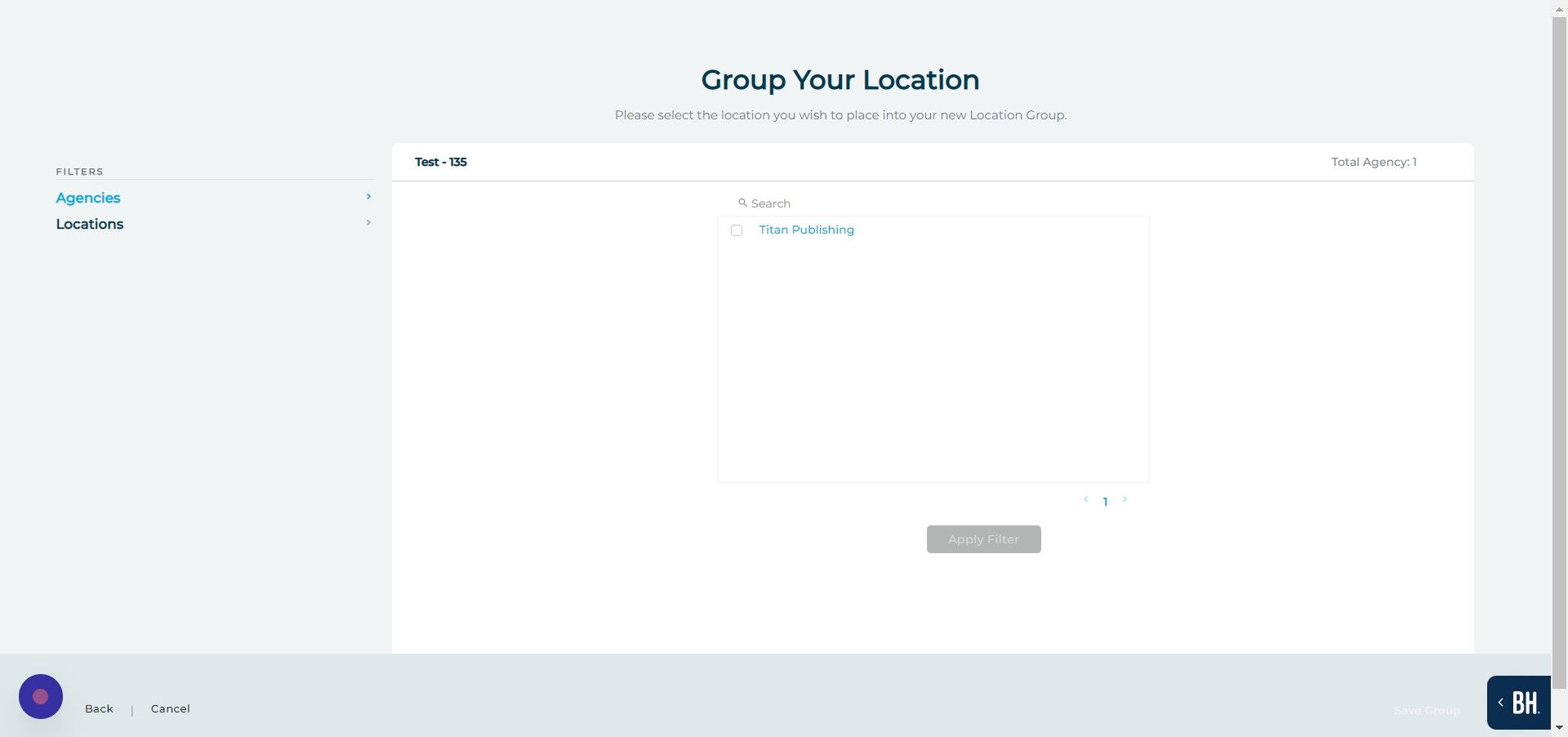Select page 1 in pagination

pos(1105,502)
